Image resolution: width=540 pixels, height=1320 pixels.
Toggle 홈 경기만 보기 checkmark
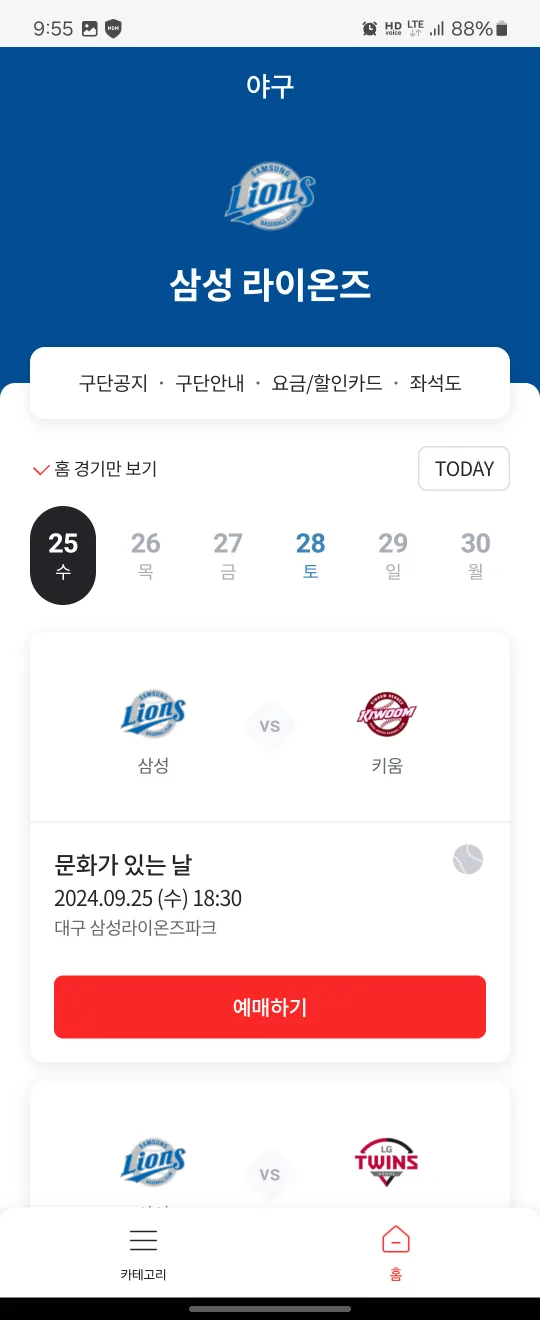point(41,469)
